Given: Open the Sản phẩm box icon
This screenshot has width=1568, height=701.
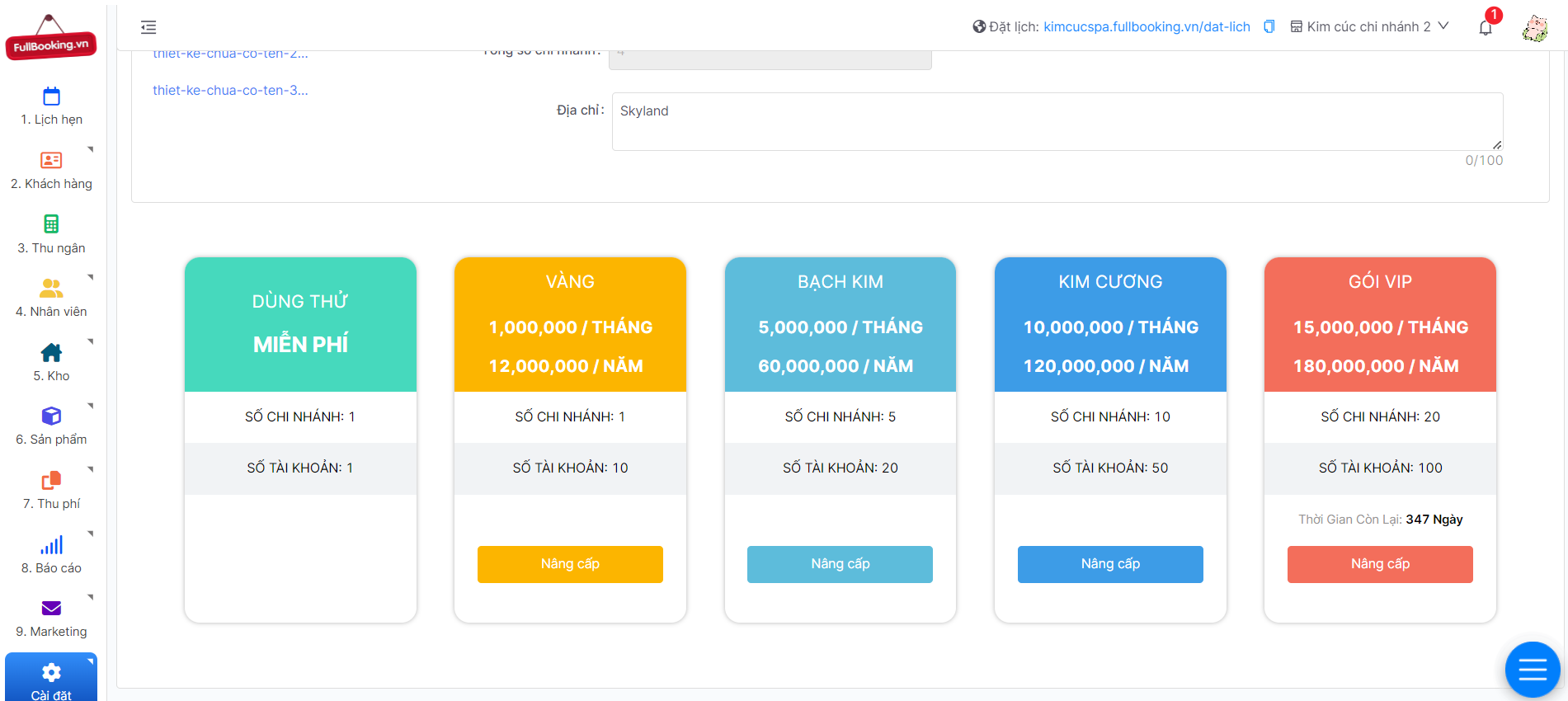Looking at the screenshot, I should [x=51, y=416].
